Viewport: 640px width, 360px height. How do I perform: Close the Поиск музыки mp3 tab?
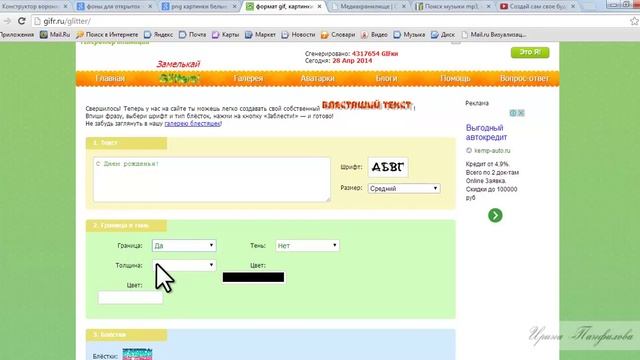click(x=488, y=7)
